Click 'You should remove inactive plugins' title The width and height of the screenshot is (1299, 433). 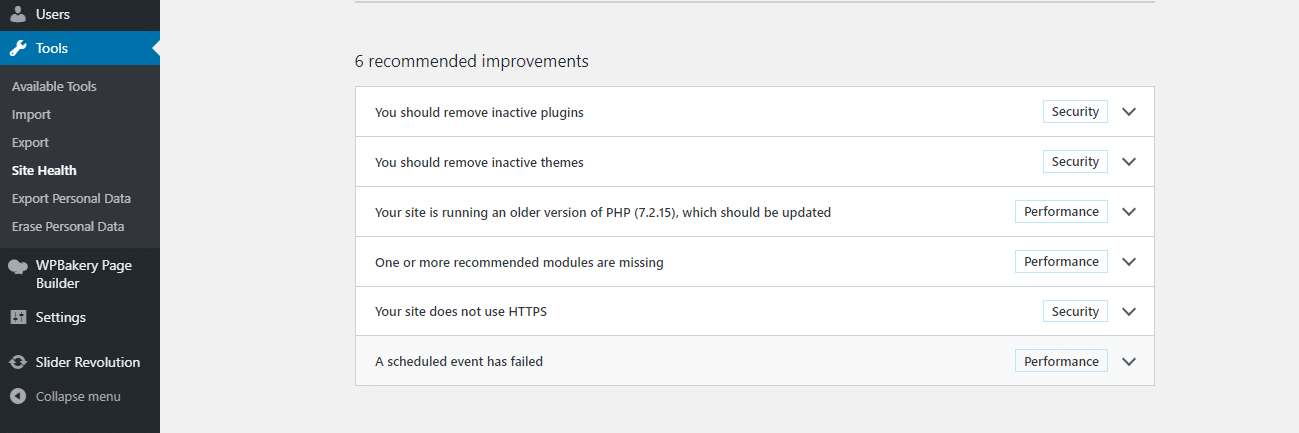click(479, 112)
